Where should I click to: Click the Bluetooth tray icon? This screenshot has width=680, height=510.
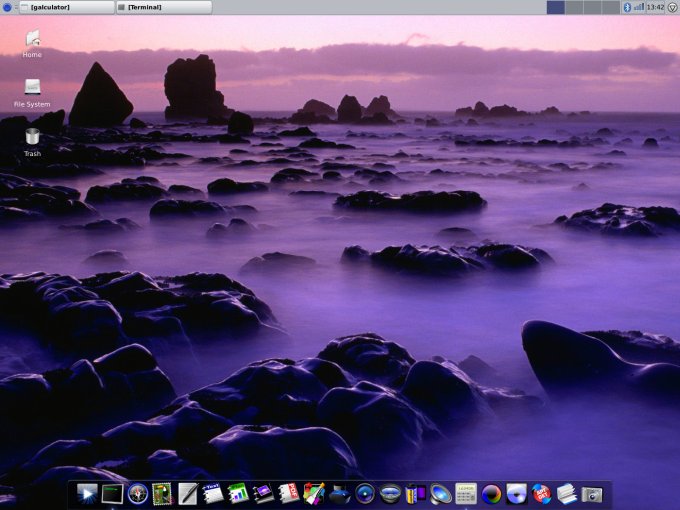click(x=627, y=7)
